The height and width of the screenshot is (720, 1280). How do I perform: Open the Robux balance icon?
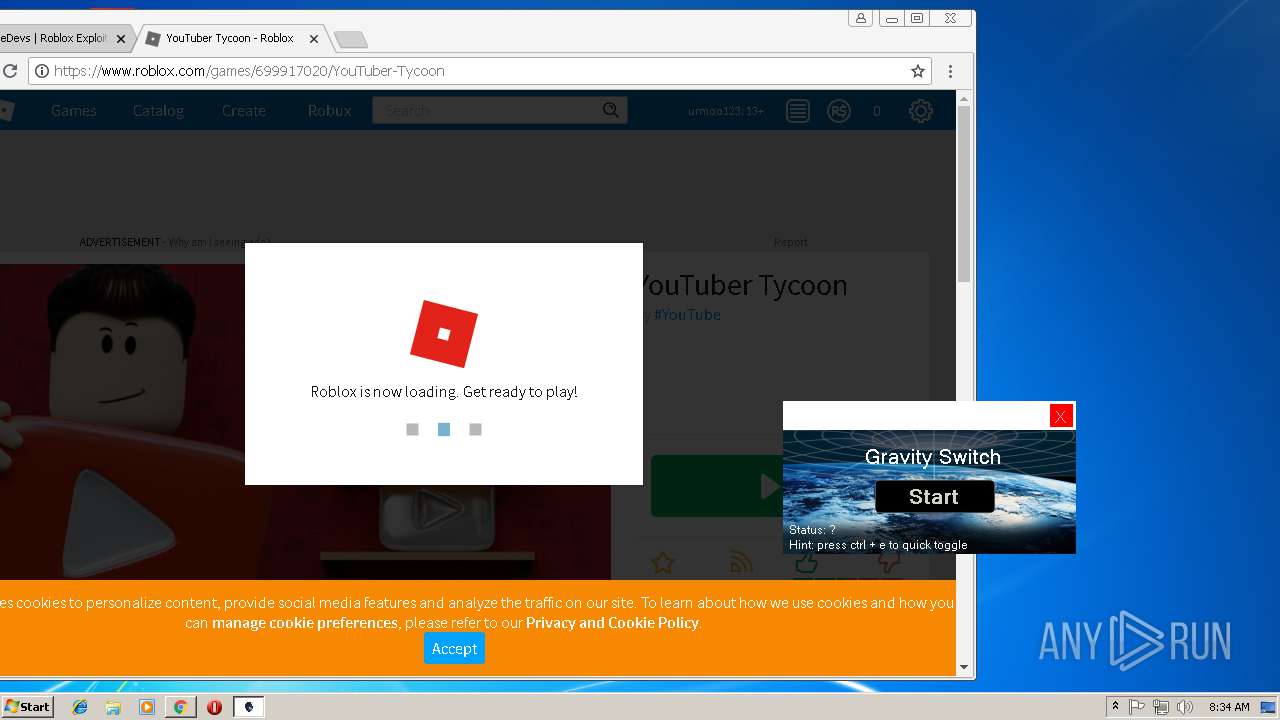[x=839, y=111]
